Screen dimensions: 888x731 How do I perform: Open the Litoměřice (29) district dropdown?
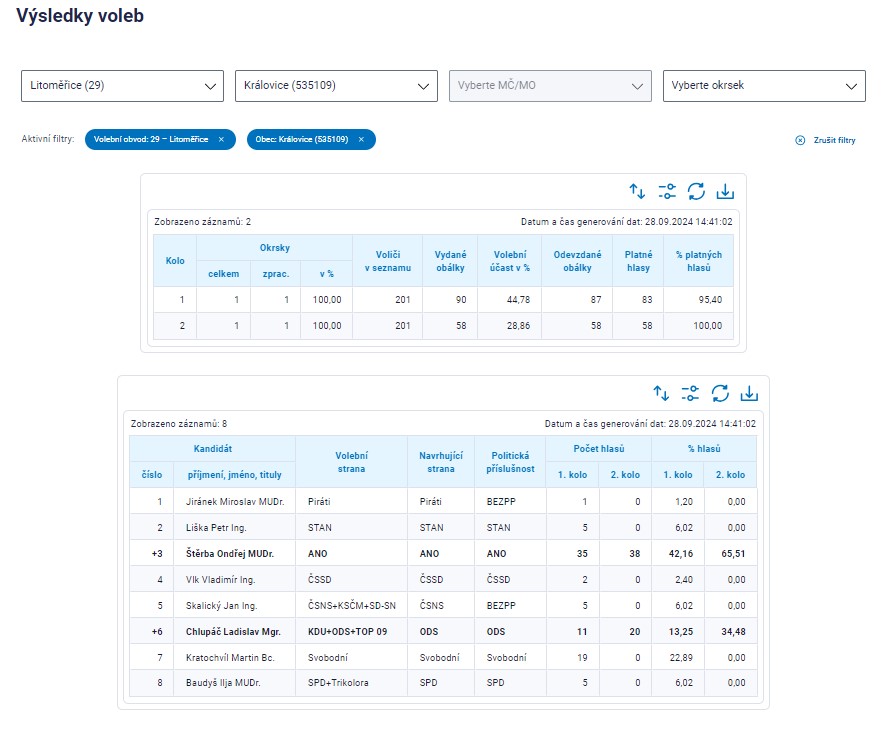[x=122, y=86]
